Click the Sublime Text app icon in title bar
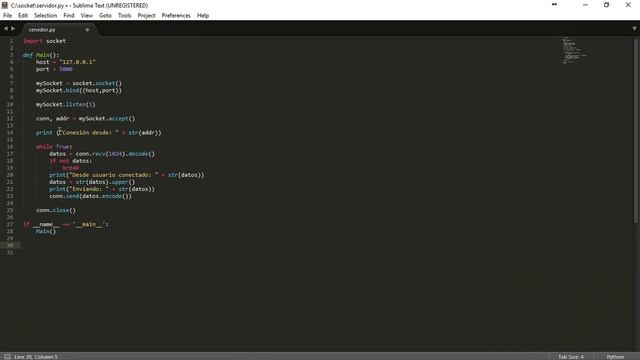Image resolution: width=640 pixels, height=360 pixels. click(x=5, y=5)
